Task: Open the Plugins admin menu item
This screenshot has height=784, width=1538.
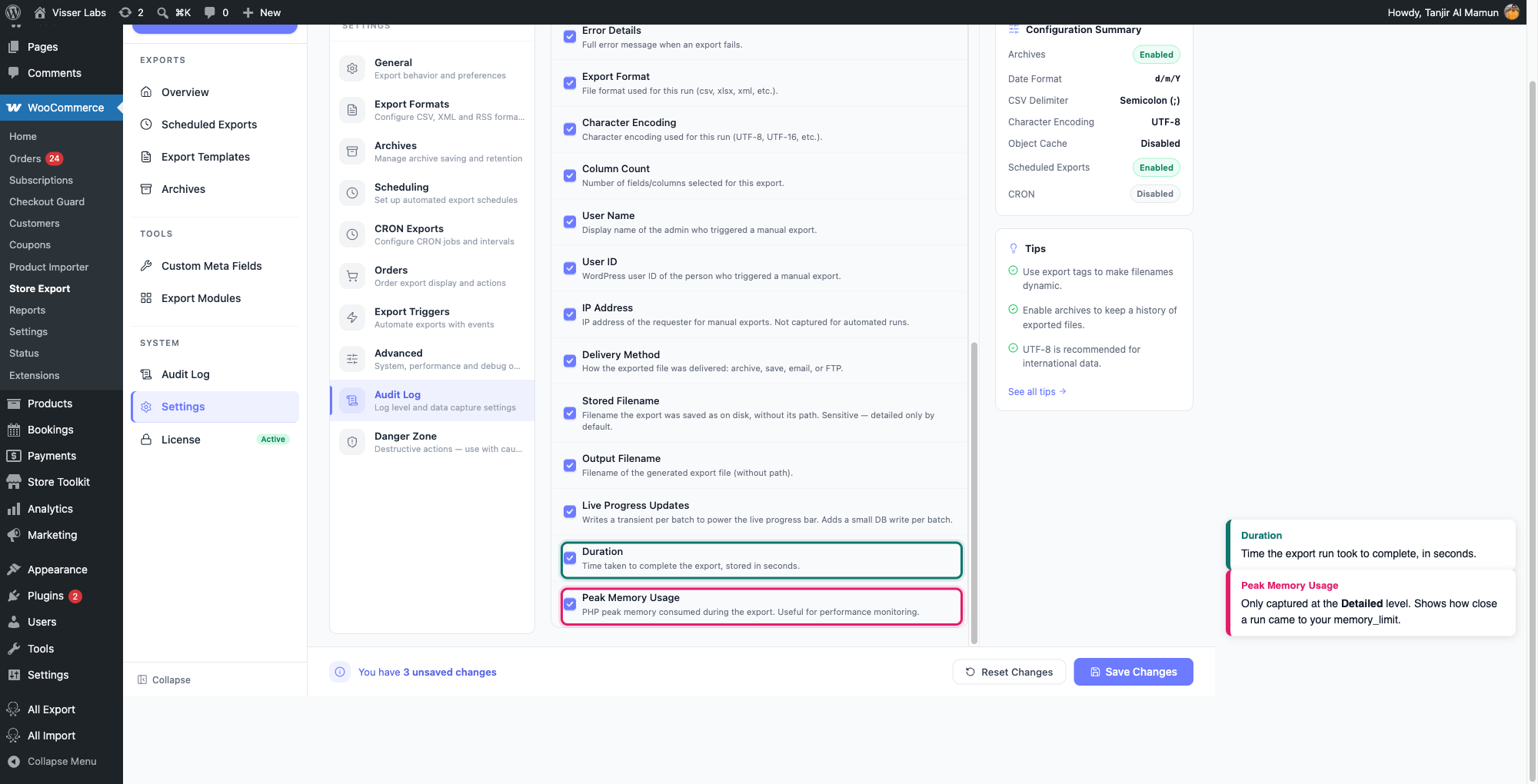Action: pos(62,596)
